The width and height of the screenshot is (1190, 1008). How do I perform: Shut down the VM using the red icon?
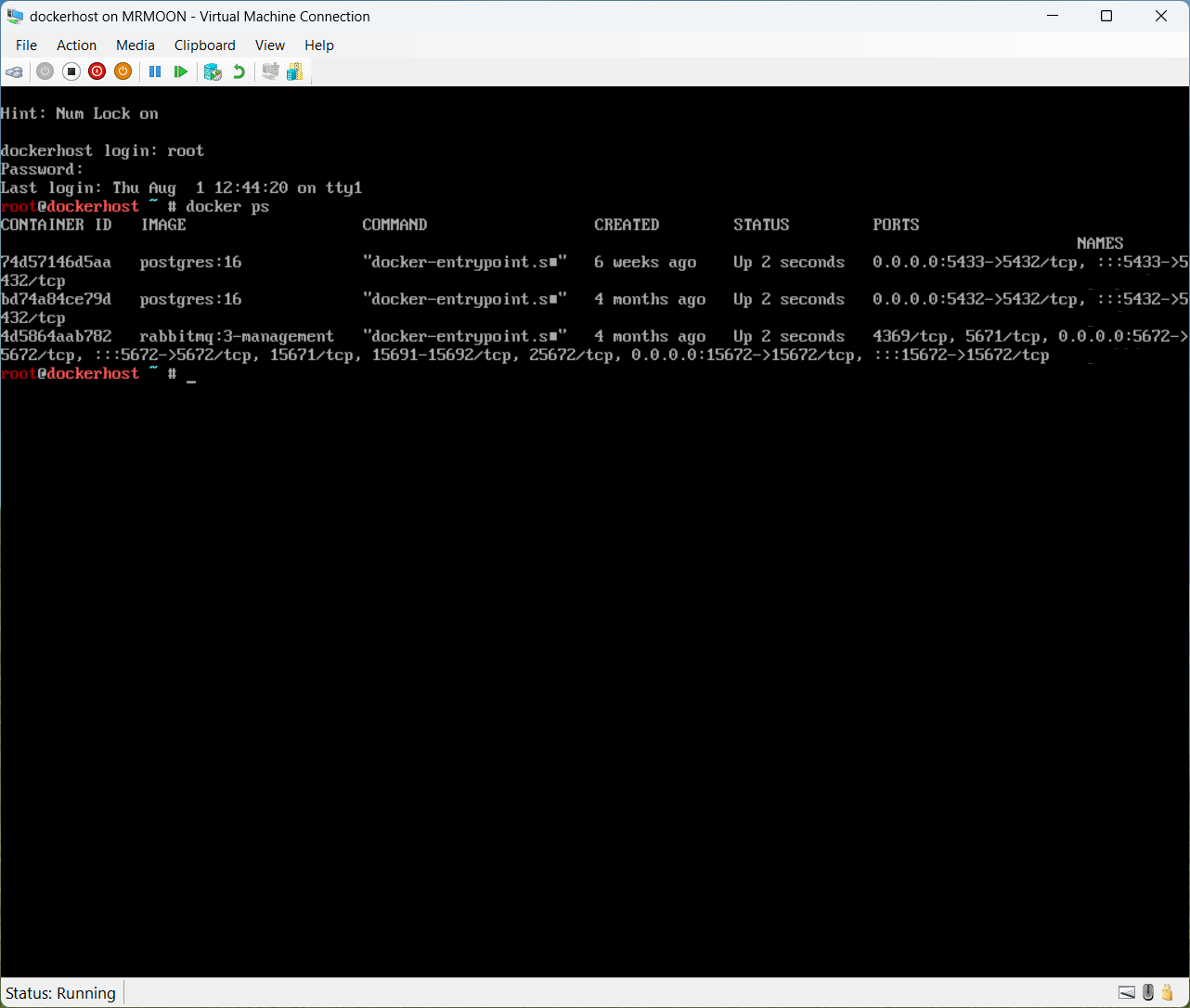tap(97, 71)
